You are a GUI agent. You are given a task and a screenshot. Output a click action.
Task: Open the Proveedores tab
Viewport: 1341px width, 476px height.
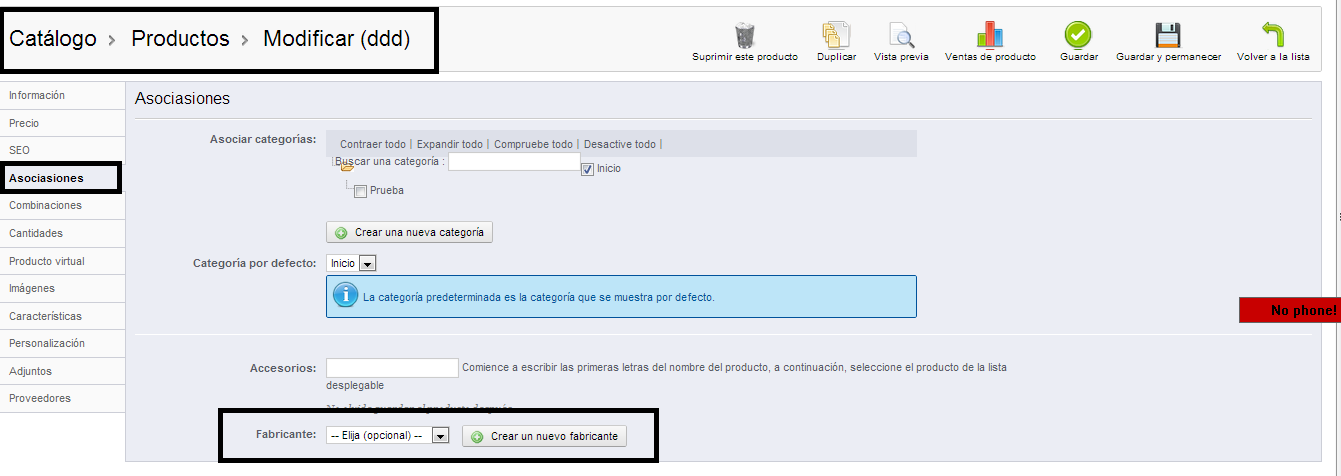point(62,398)
